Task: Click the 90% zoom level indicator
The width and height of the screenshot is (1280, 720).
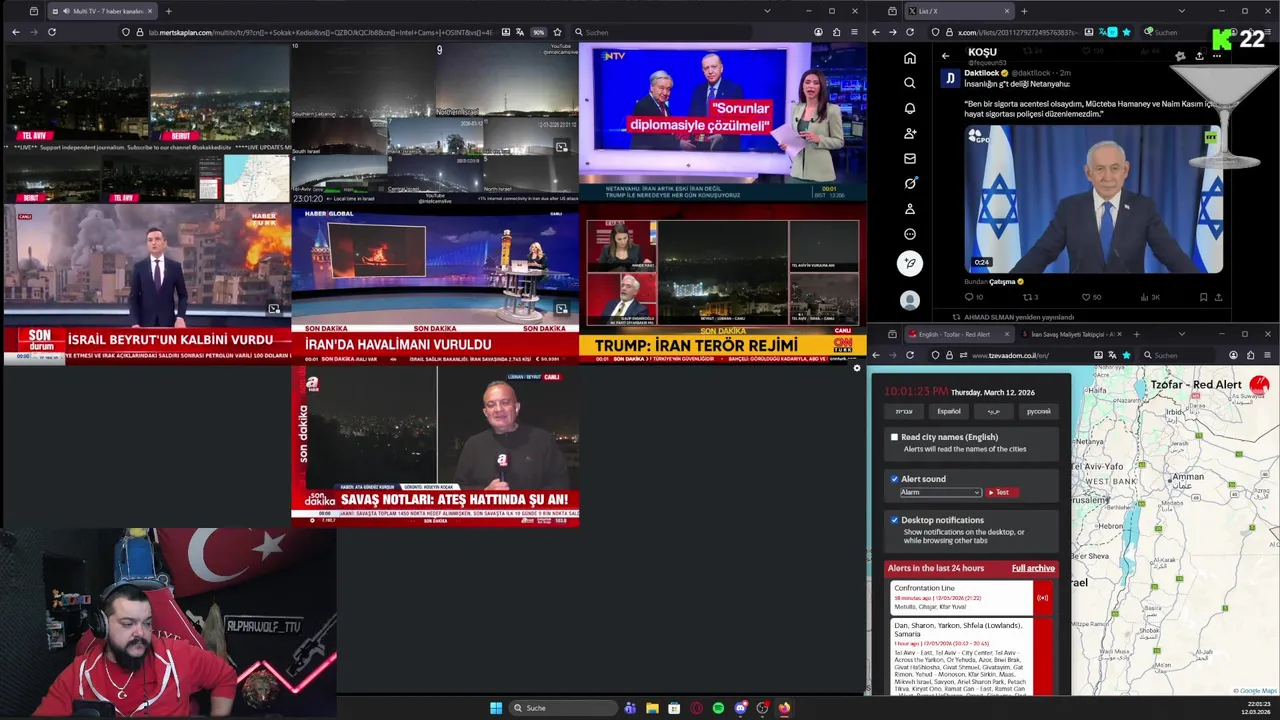Action: click(x=538, y=32)
